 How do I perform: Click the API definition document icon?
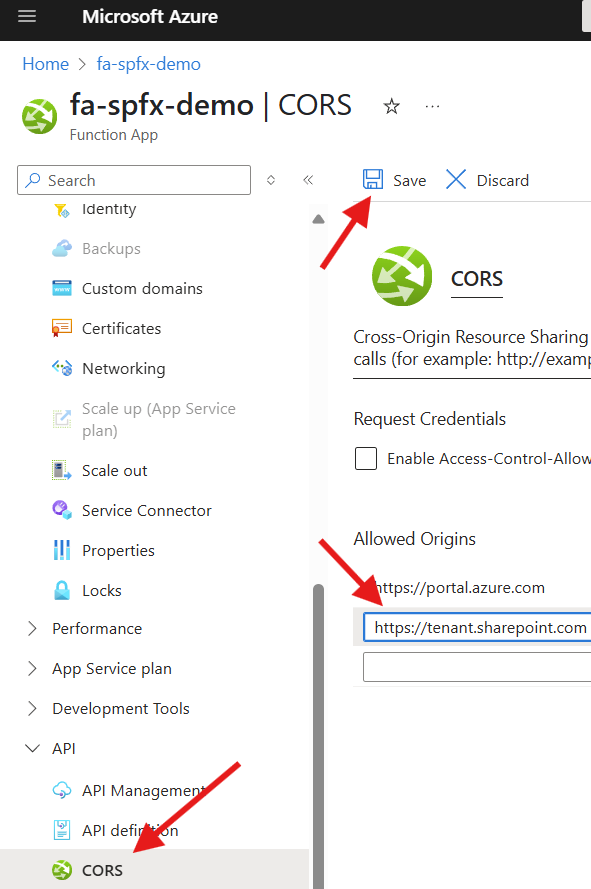62,830
